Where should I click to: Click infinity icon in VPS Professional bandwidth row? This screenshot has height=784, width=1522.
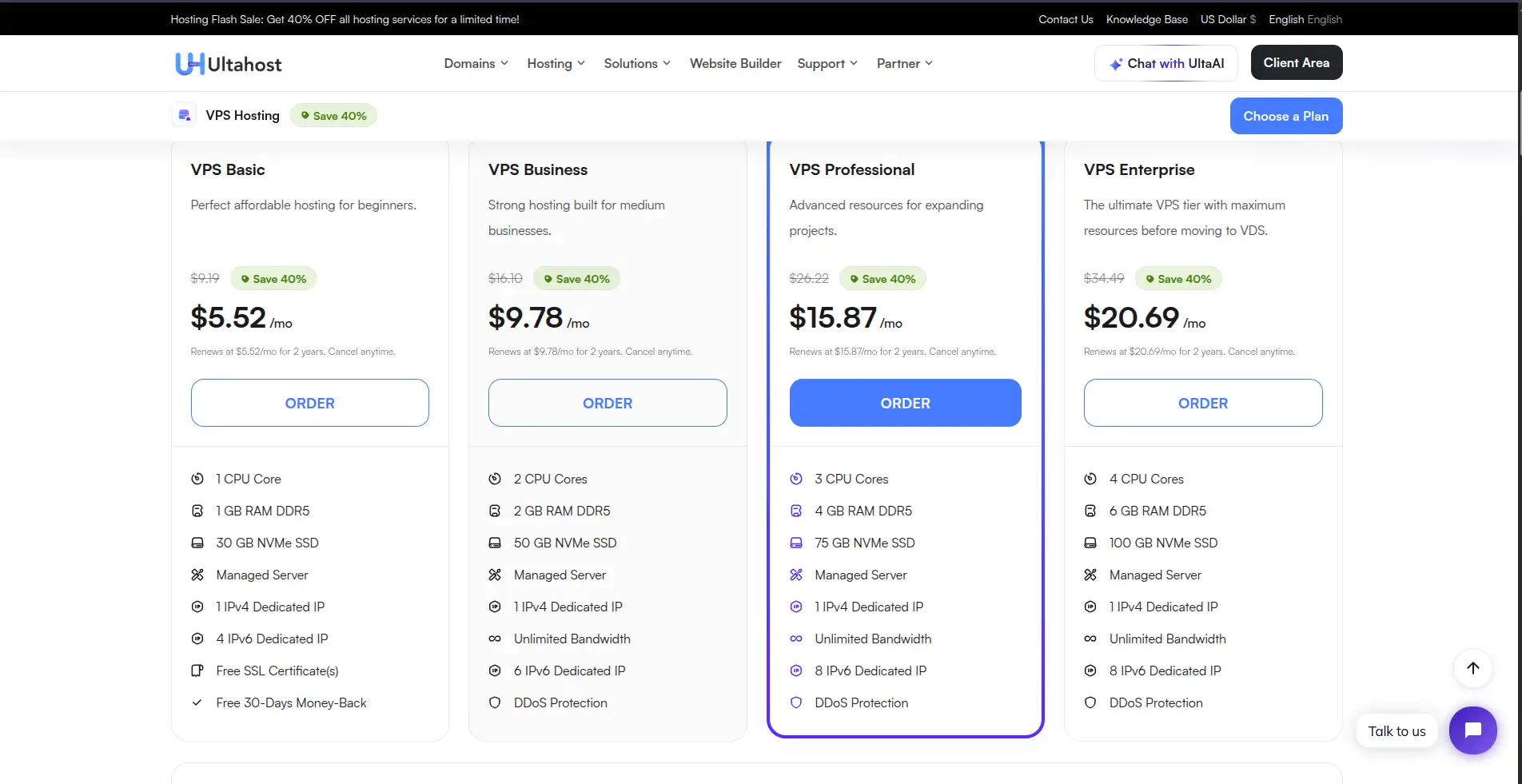point(796,639)
